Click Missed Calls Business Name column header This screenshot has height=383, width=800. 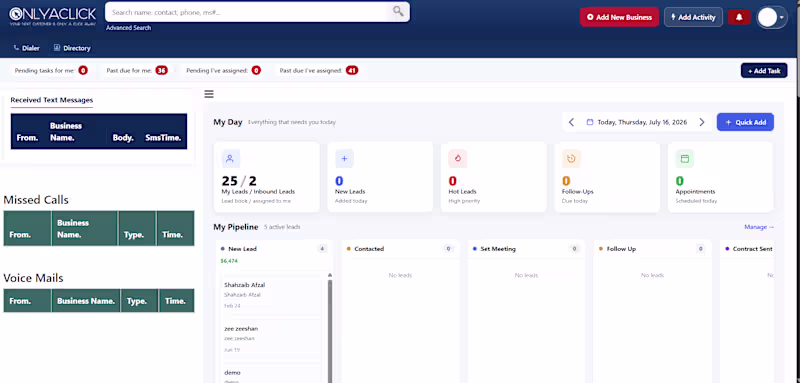point(85,228)
